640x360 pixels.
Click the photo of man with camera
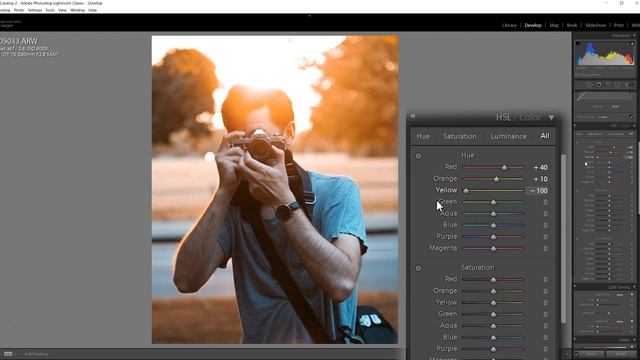pyautogui.click(x=275, y=189)
